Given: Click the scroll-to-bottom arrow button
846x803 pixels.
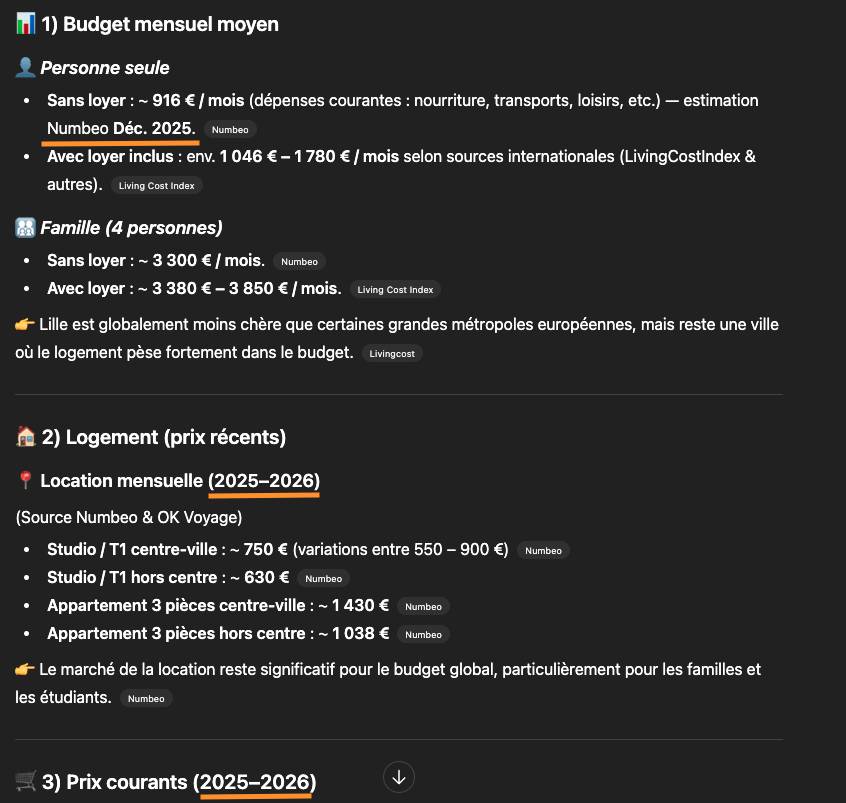Looking at the screenshot, I should 399,777.
